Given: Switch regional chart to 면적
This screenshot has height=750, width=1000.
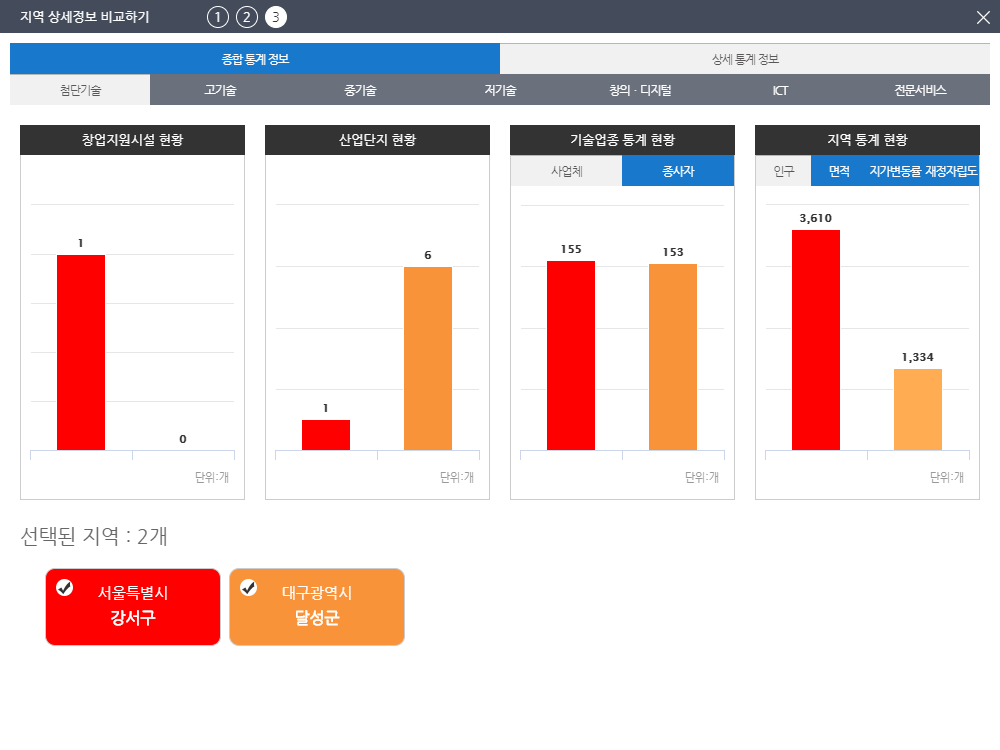Looking at the screenshot, I should coord(838,171).
